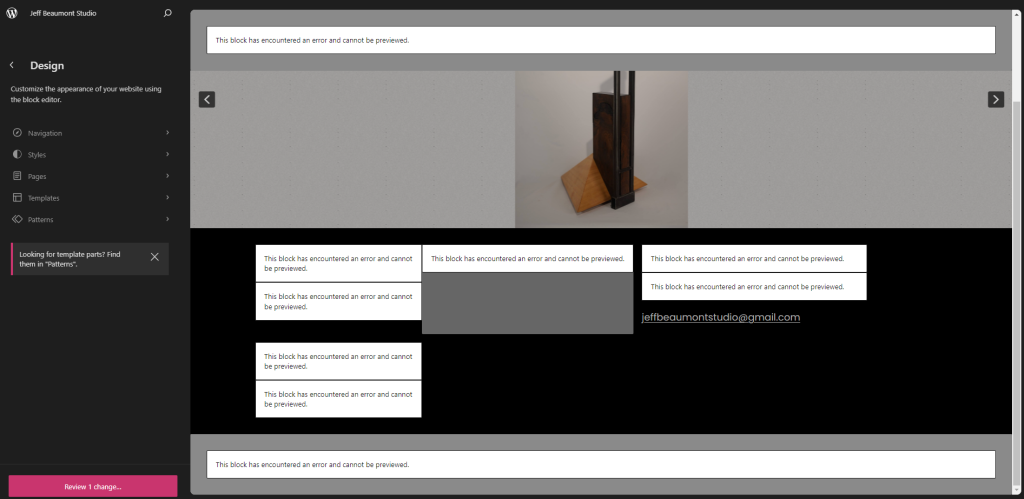Viewport: 1024px width, 499px height.
Task: Expand Navigation with its chevron arrow
Action: [167, 133]
